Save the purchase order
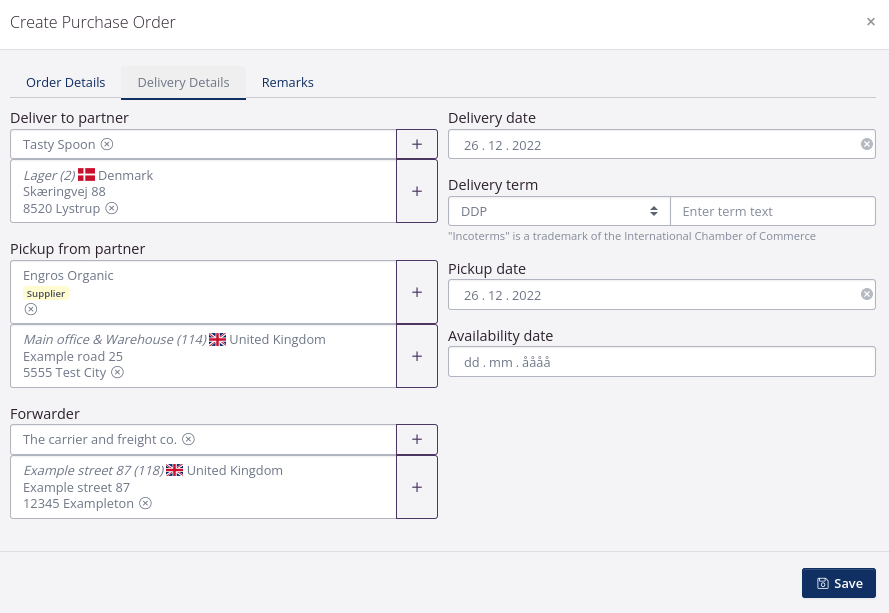 pyautogui.click(x=839, y=583)
